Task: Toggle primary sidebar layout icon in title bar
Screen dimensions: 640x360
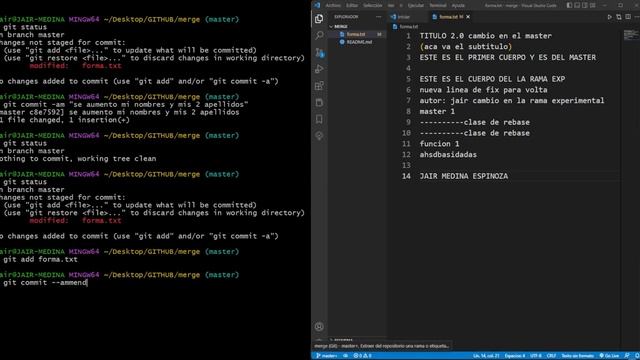Action: tap(569, 5)
